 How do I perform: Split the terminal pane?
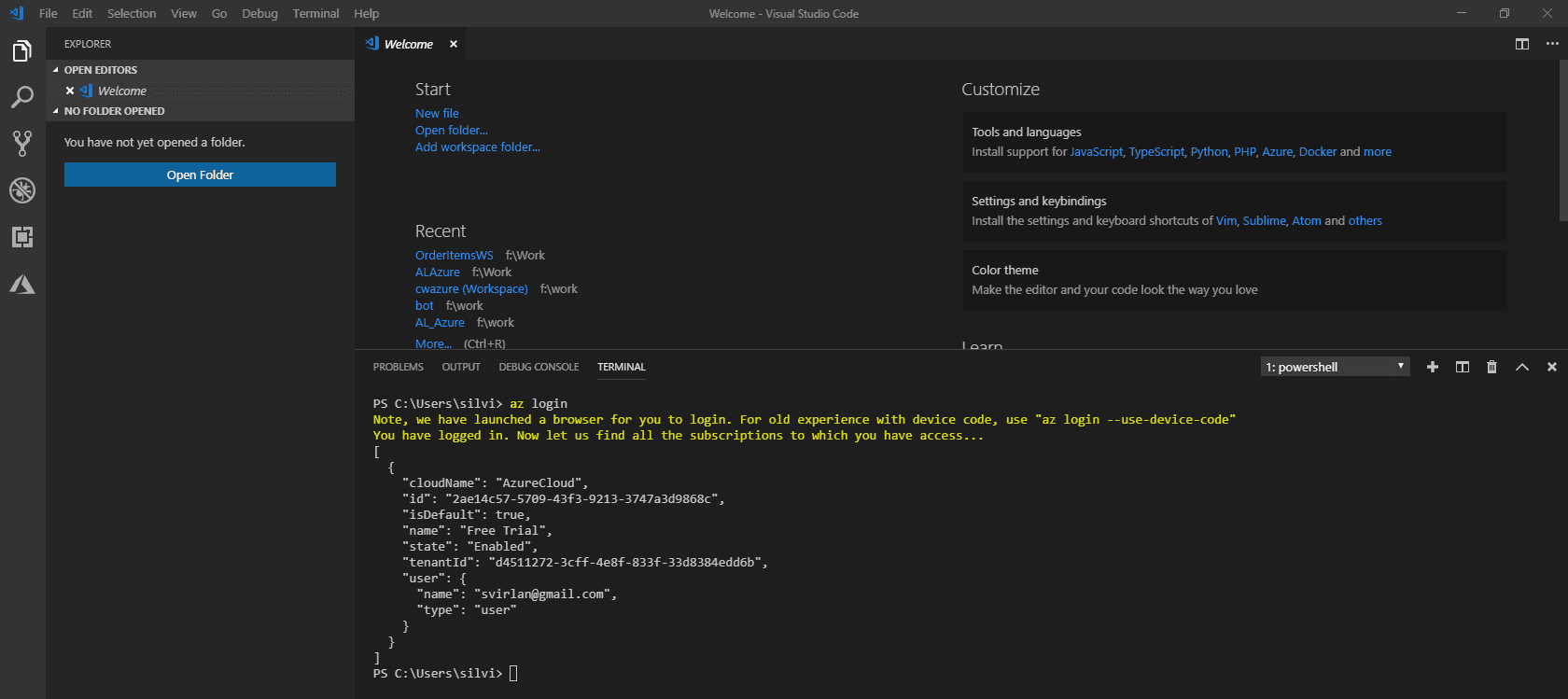[1463, 367]
